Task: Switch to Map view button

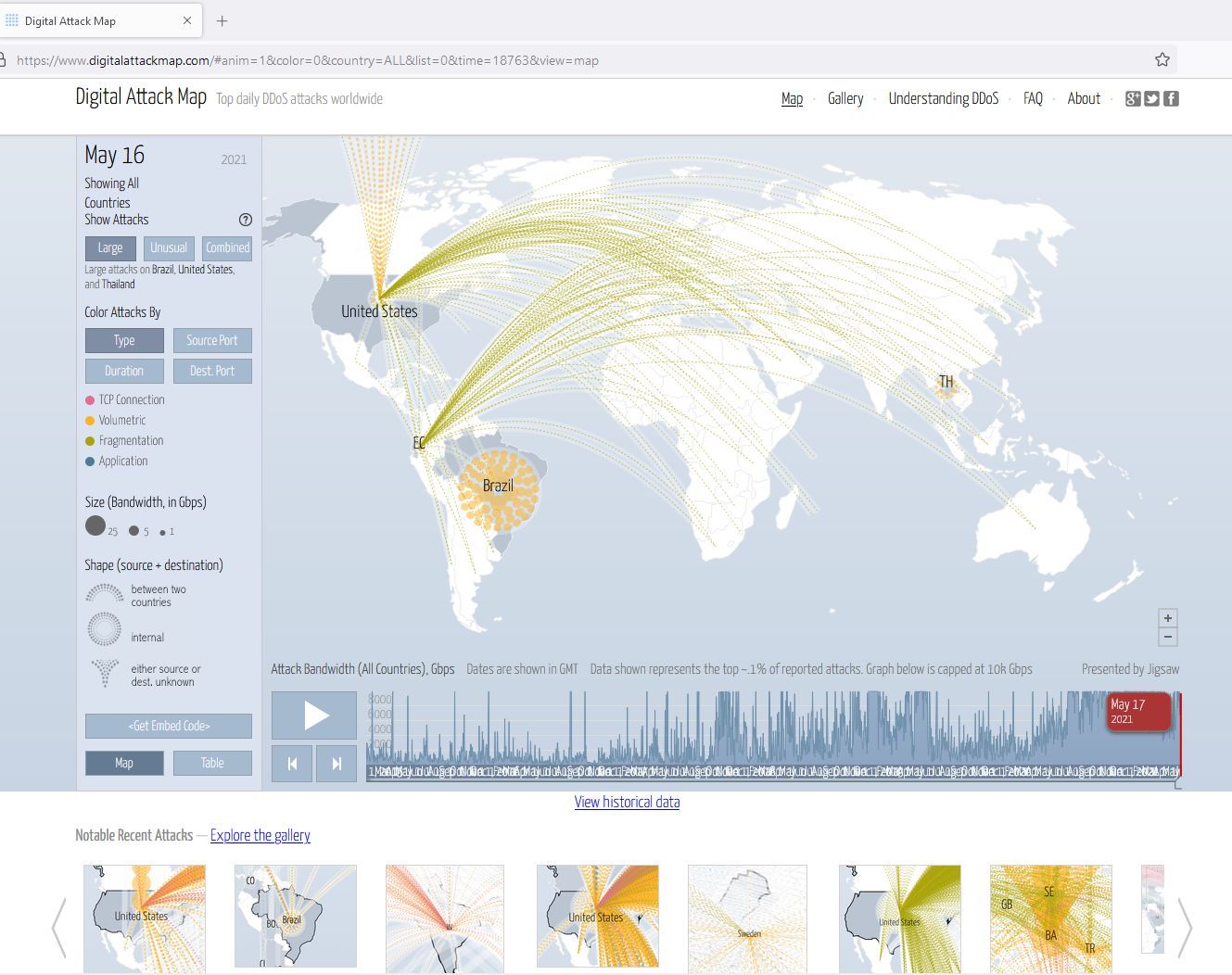Action: click(x=124, y=763)
